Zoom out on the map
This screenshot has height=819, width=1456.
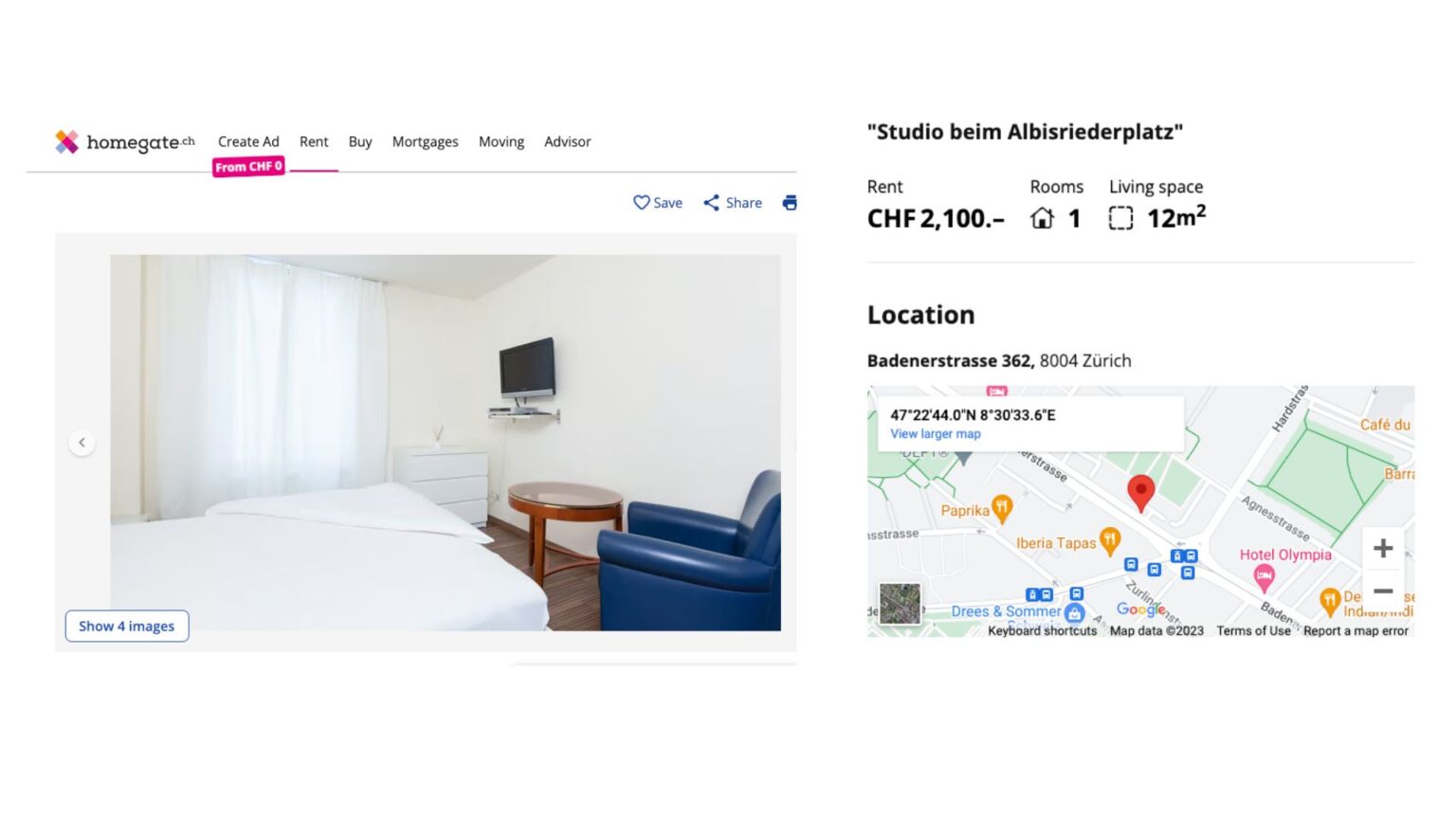1383,591
